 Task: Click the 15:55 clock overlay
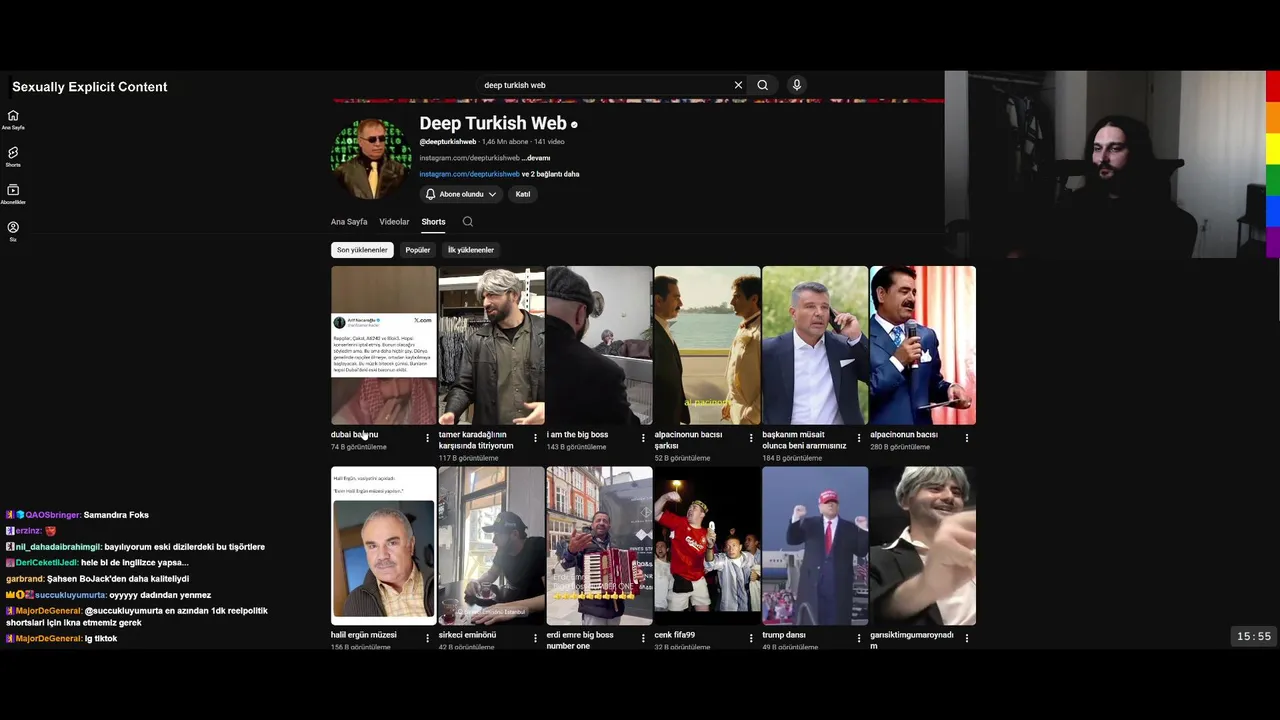1254,636
